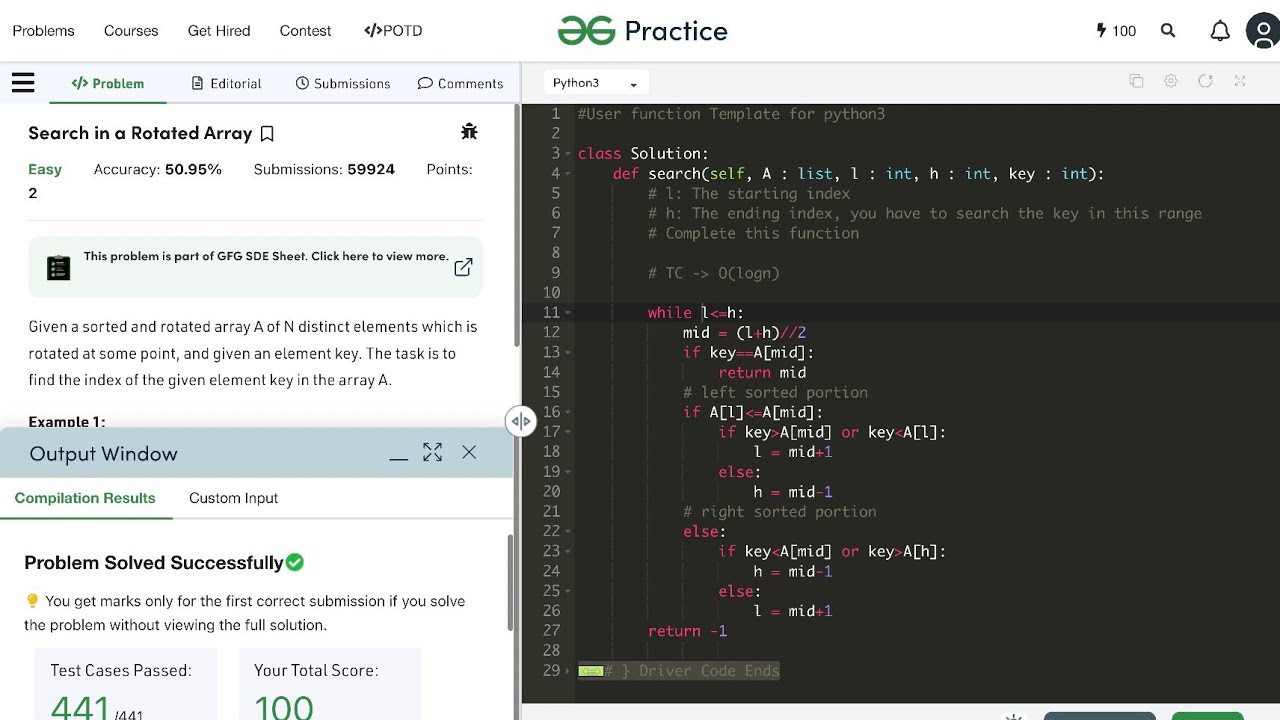Image resolution: width=1280 pixels, height=720 pixels.
Task: Click the lightning streak counter 100
Action: (x=1117, y=31)
